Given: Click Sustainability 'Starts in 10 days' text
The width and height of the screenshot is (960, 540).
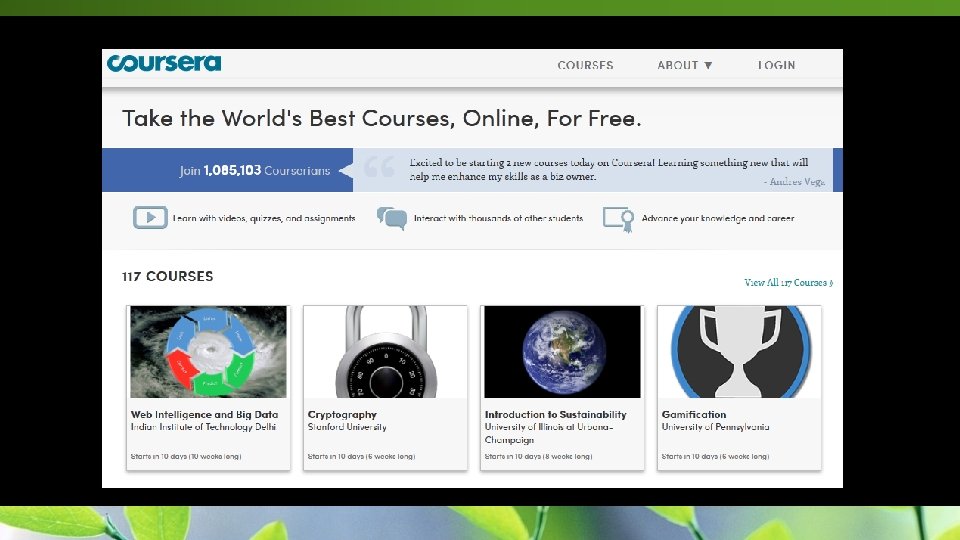Looking at the screenshot, I should point(538,456).
